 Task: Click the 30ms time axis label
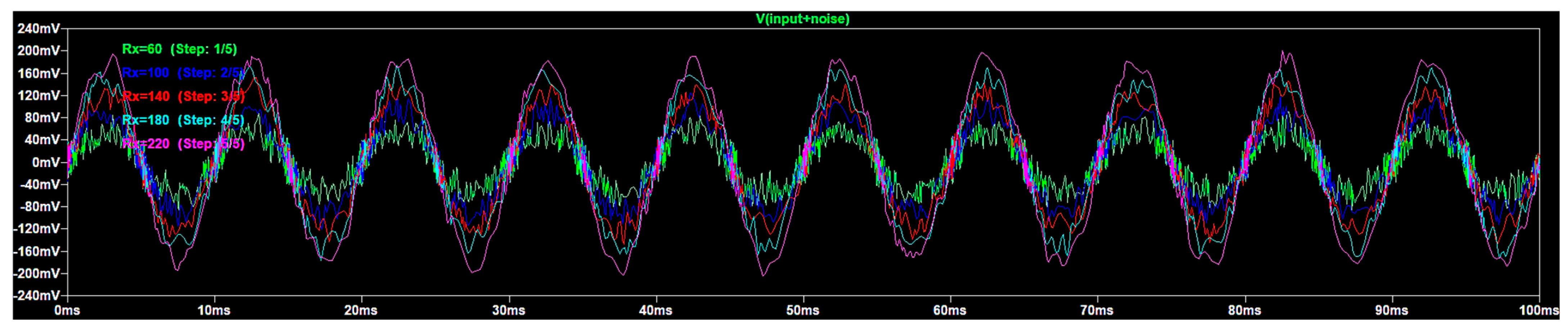click(x=508, y=311)
